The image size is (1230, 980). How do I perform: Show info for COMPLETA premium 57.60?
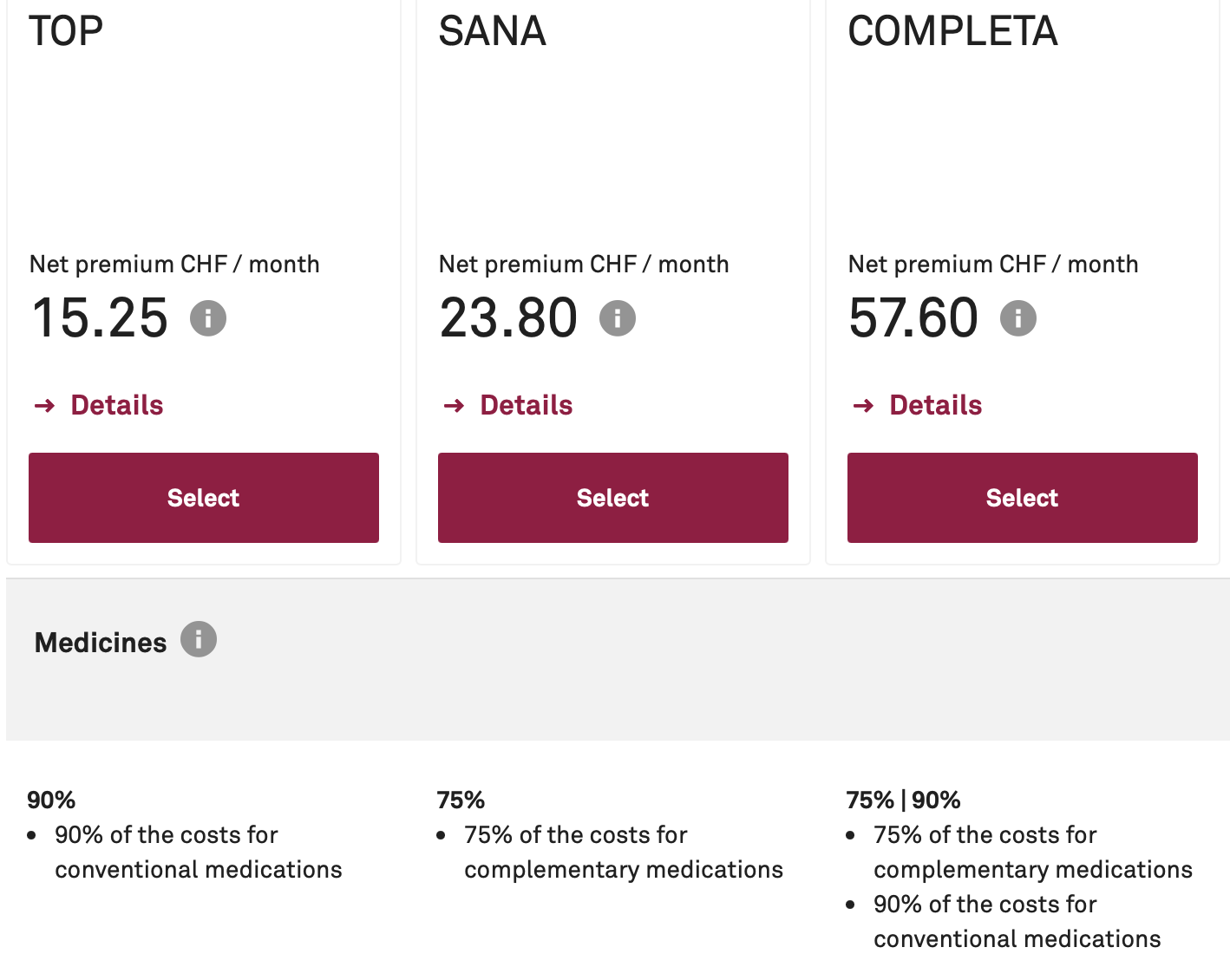coord(1018,318)
